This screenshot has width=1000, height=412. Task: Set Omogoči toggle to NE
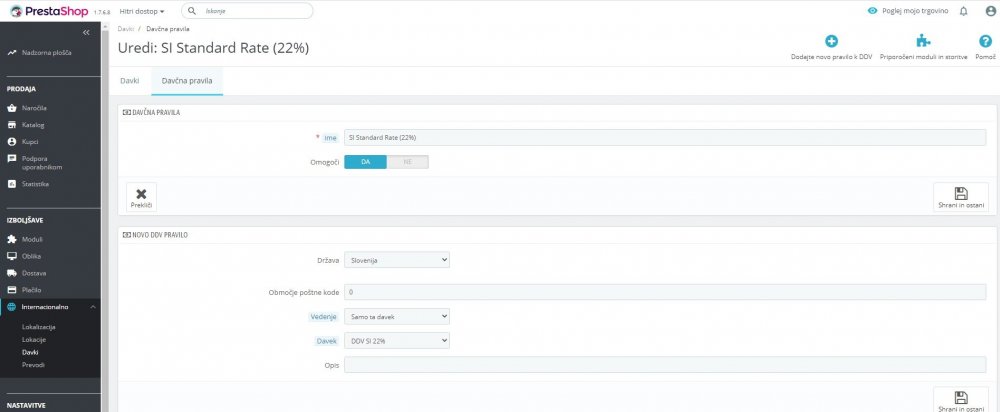408,162
